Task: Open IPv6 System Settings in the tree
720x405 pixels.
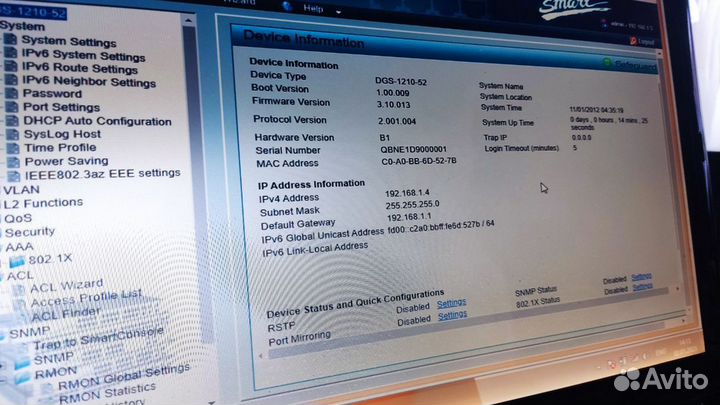Action: point(84,55)
